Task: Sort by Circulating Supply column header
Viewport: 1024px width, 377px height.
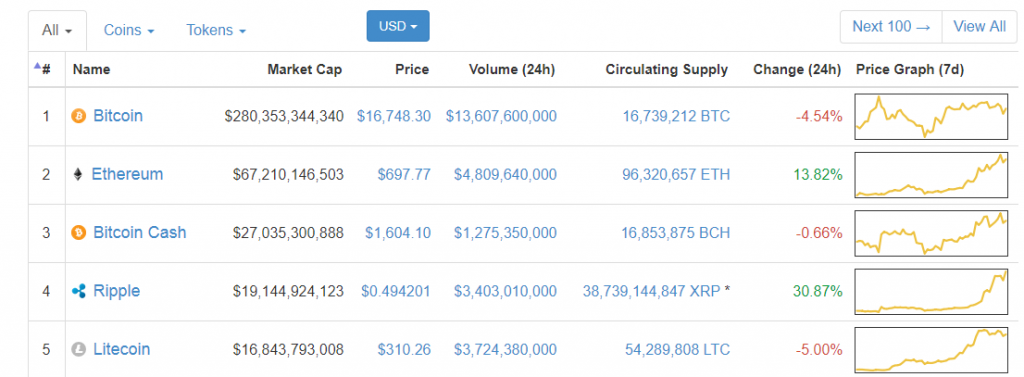Action: pos(667,69)
